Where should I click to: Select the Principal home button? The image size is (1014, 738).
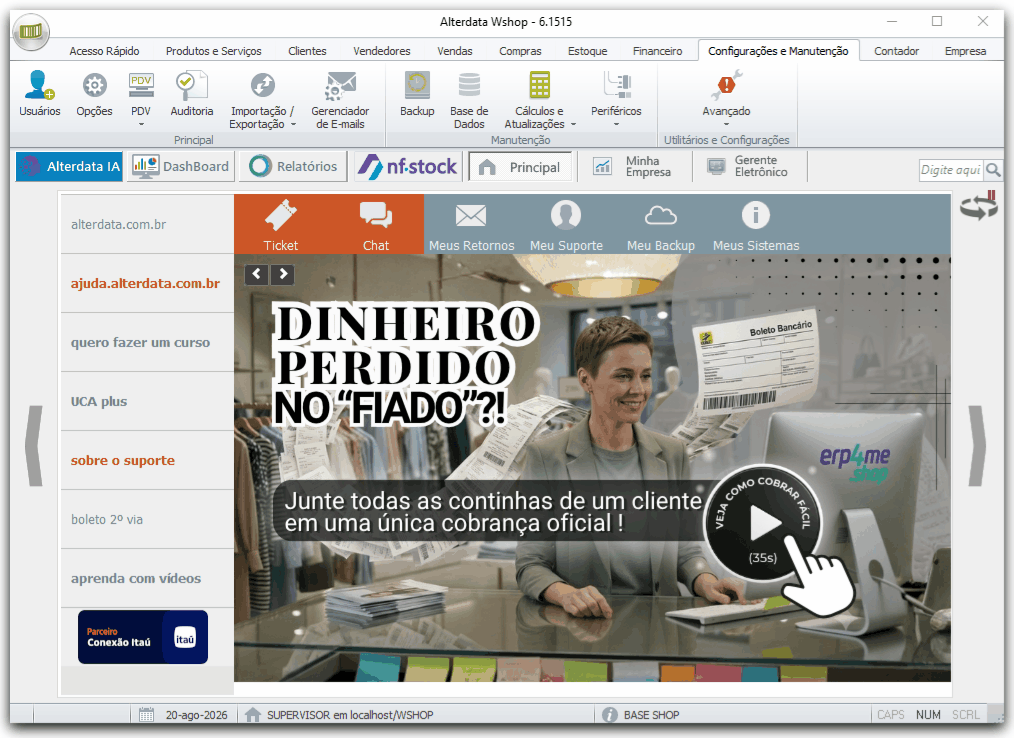520,167
